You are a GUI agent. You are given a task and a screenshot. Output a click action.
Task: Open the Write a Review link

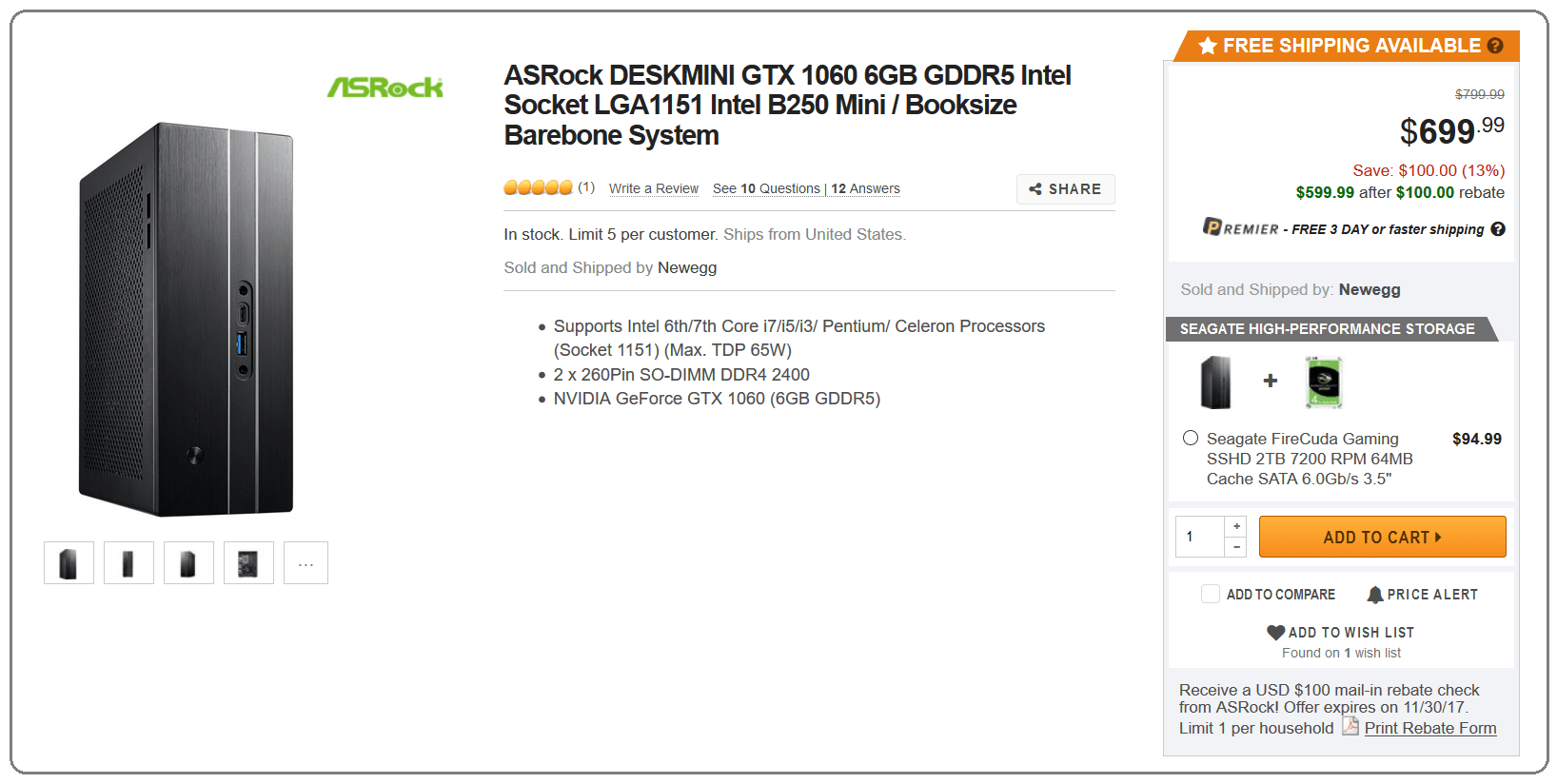click(654, 188)
